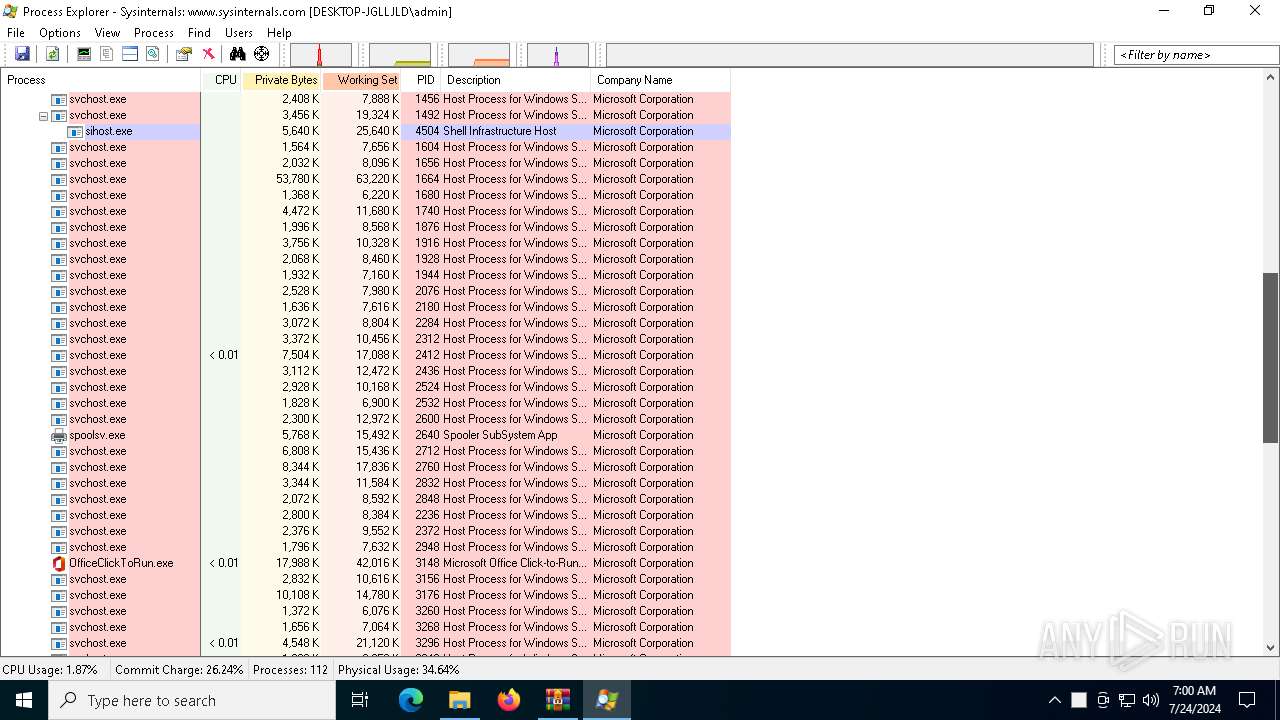Screen dimensions: 1280x720
Task: Open Firefox from the taskbar
Action: (509, 700)
